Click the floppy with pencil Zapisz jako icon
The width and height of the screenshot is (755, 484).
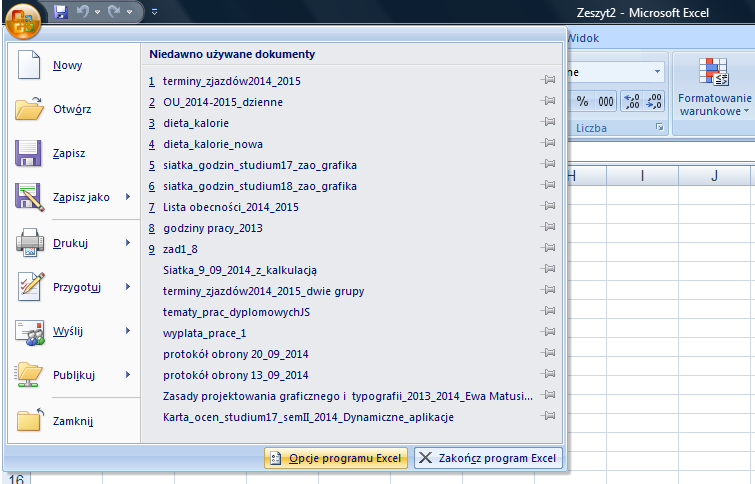click(29, 197)
